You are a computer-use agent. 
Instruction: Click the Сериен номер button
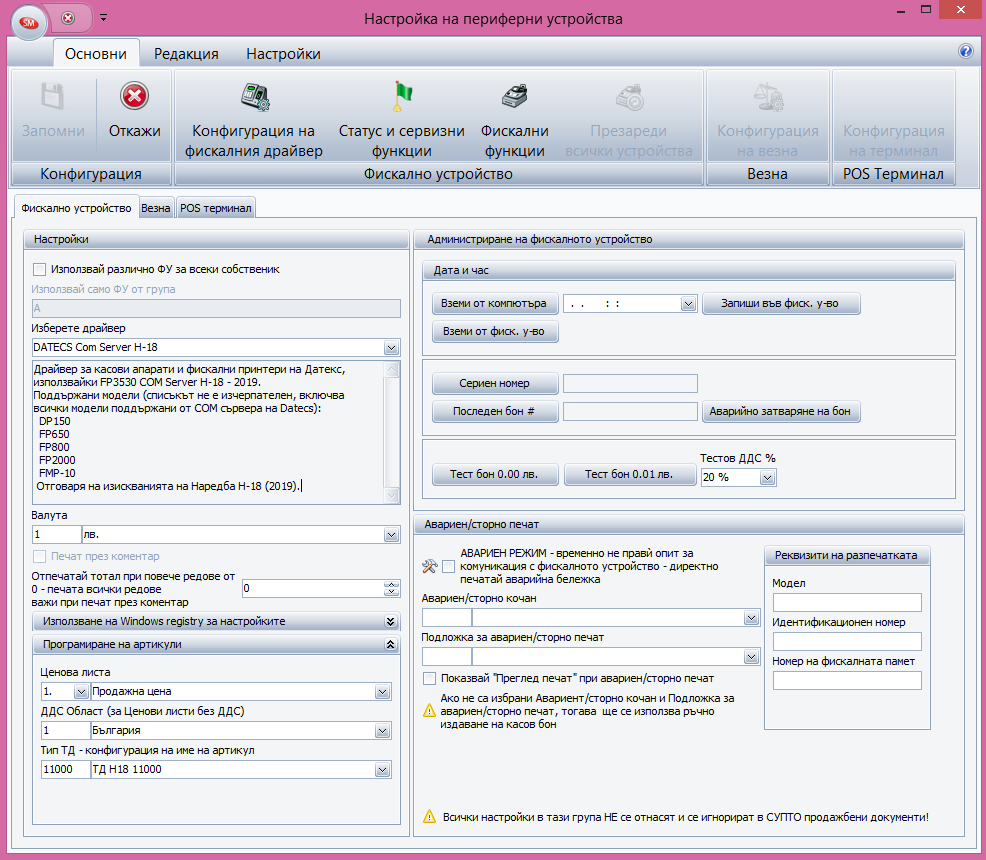494,383
